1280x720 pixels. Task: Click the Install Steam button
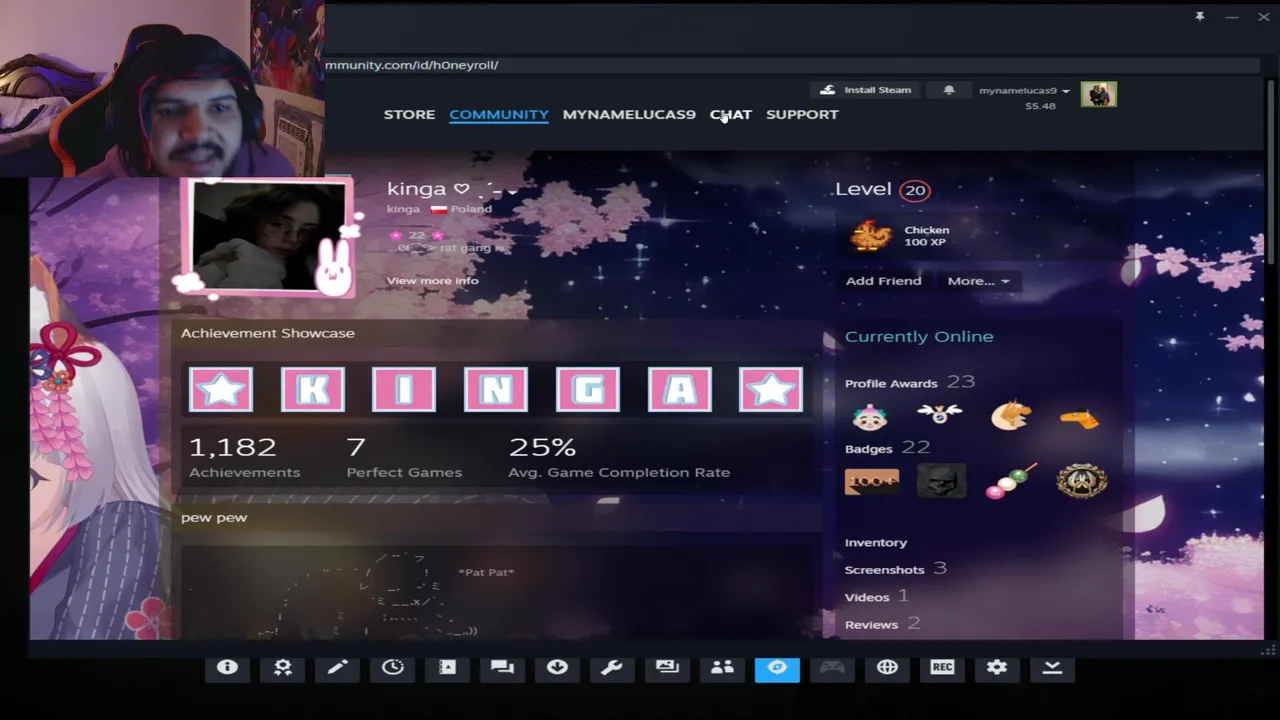pyautogui.click(x=865, y=90)
